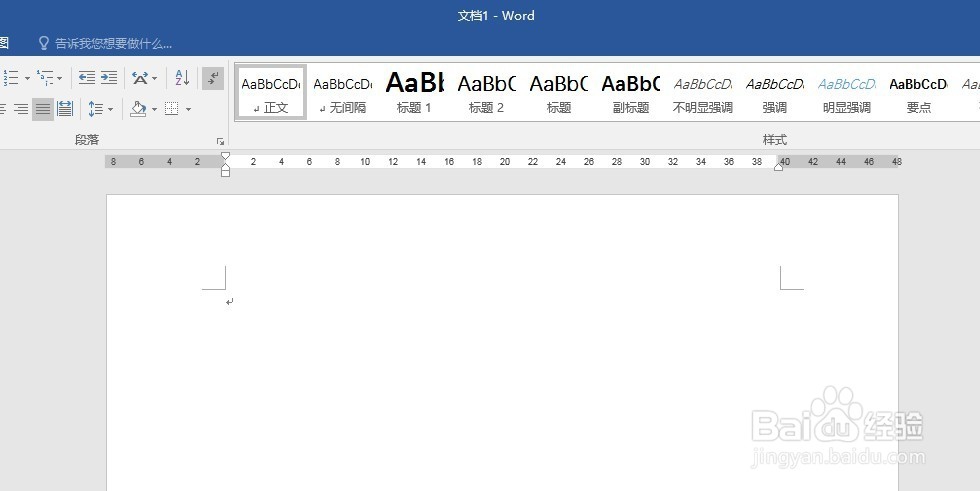Screen dimensions: 980x491
Task: Apply numbered list formatting
Action: pyautogui.click(x=11, y=78)
